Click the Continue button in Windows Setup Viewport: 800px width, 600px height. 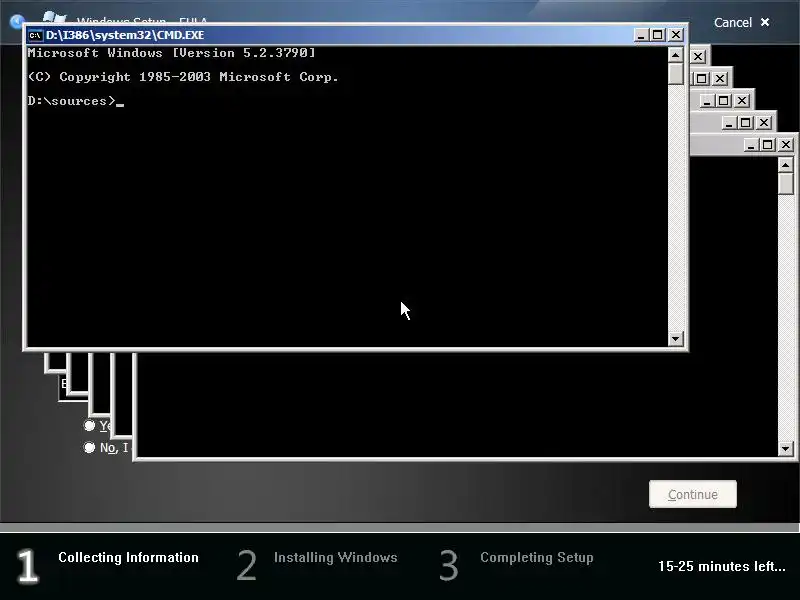pos(693,494)
